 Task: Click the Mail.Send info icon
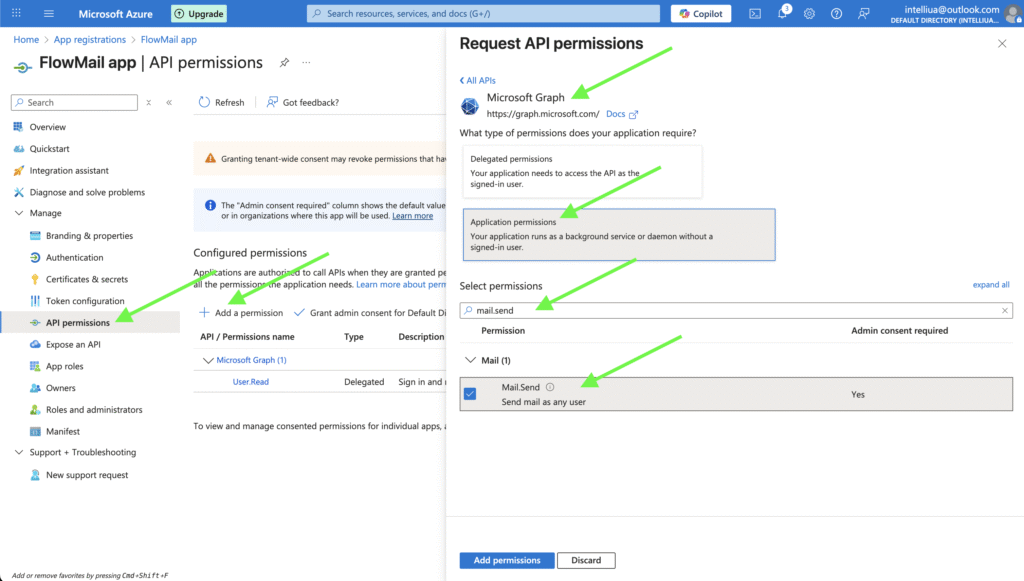(x=550, y=387)
